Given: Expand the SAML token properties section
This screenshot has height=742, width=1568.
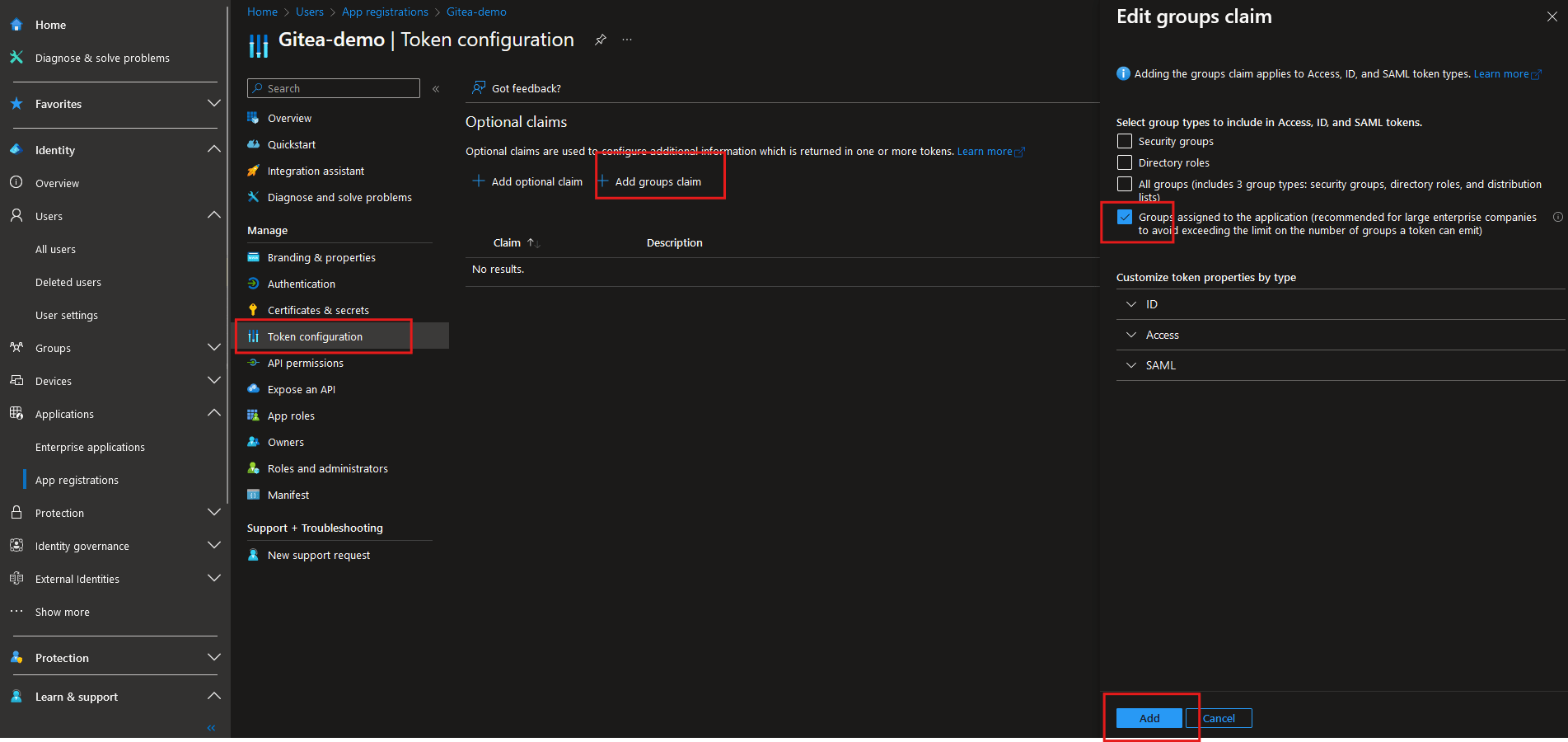Looking at the screenshot, I should point(1341,365).
